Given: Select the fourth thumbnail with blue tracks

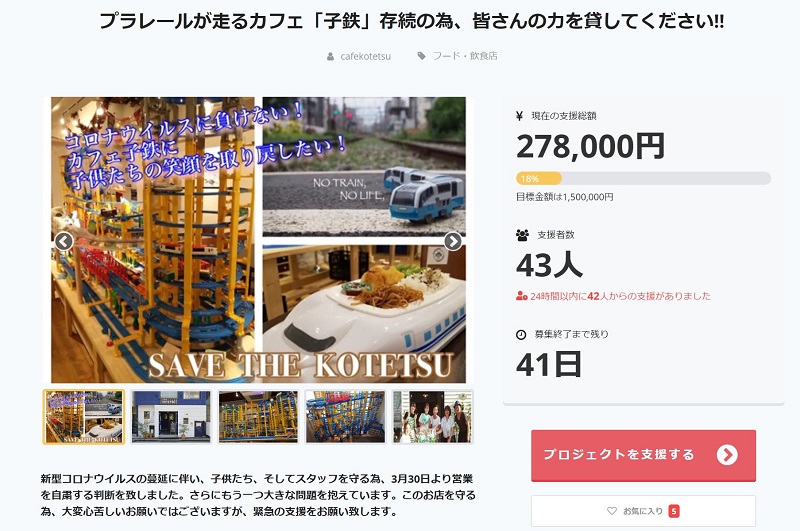Looking at the screenshot, I should click(345, 417).
